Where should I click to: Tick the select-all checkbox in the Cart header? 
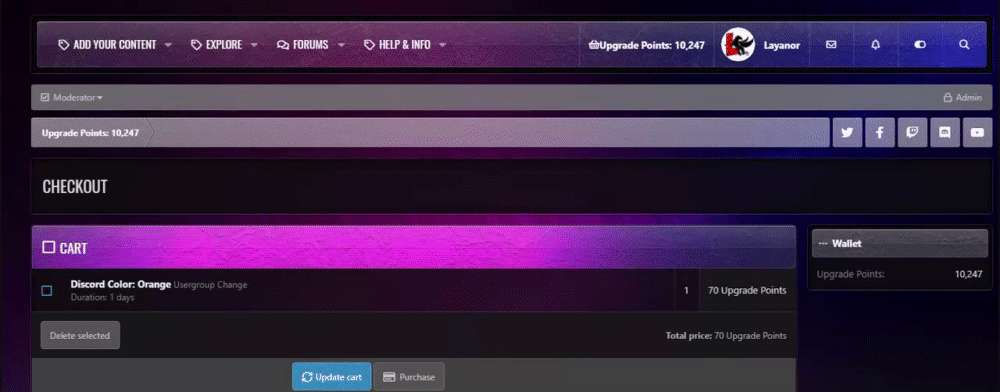[48, 247]
